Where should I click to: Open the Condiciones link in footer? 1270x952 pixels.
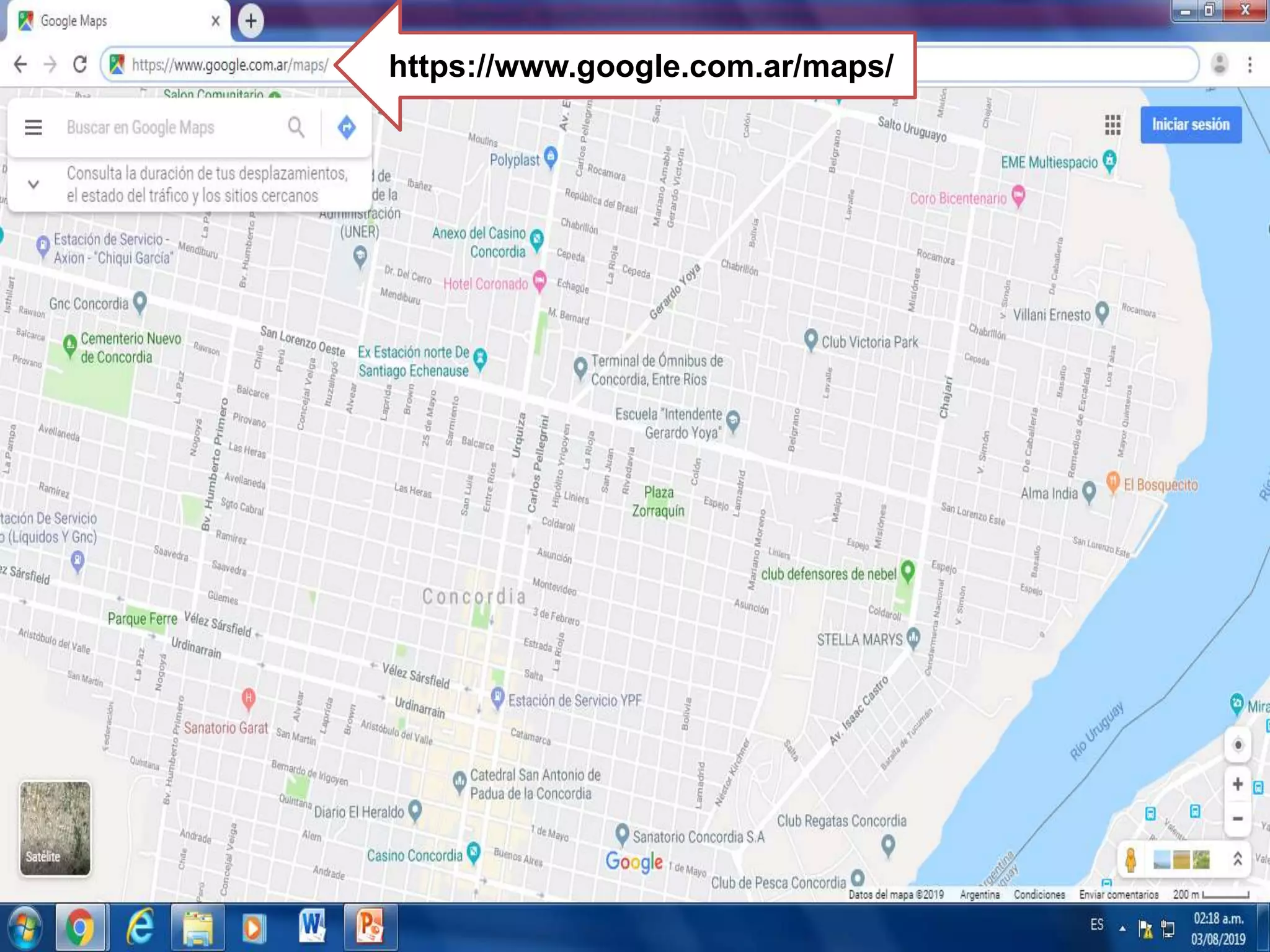point(1039,894)
